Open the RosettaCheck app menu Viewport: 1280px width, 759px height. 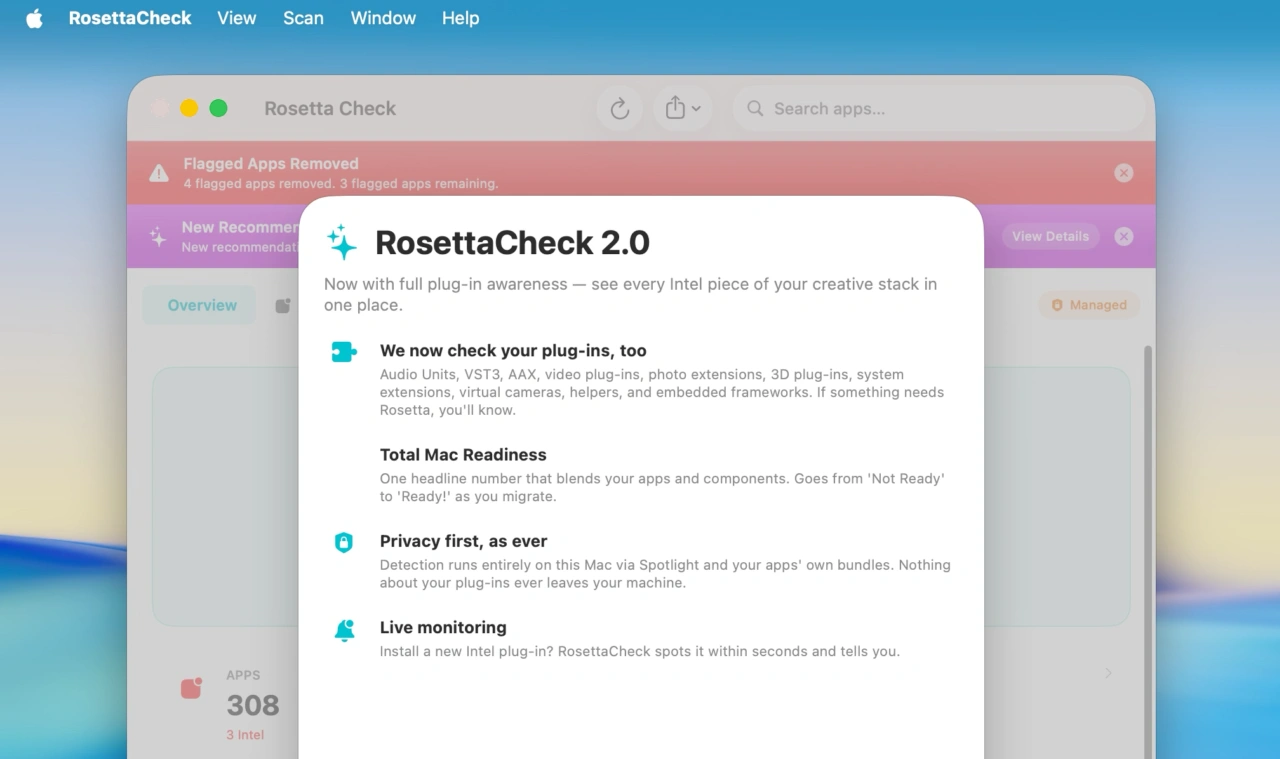tap(130, 18)
